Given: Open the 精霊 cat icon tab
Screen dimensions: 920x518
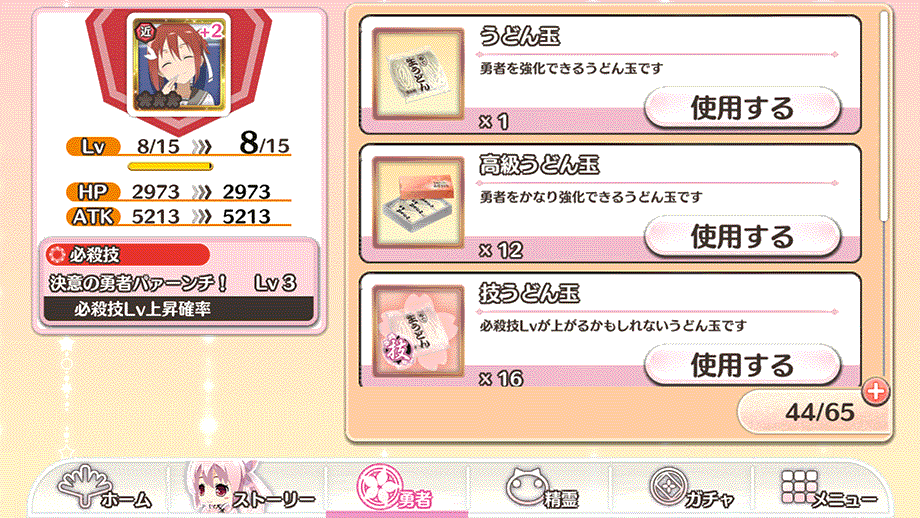Looking at the screenshot, I should click(x=542, y=489).
